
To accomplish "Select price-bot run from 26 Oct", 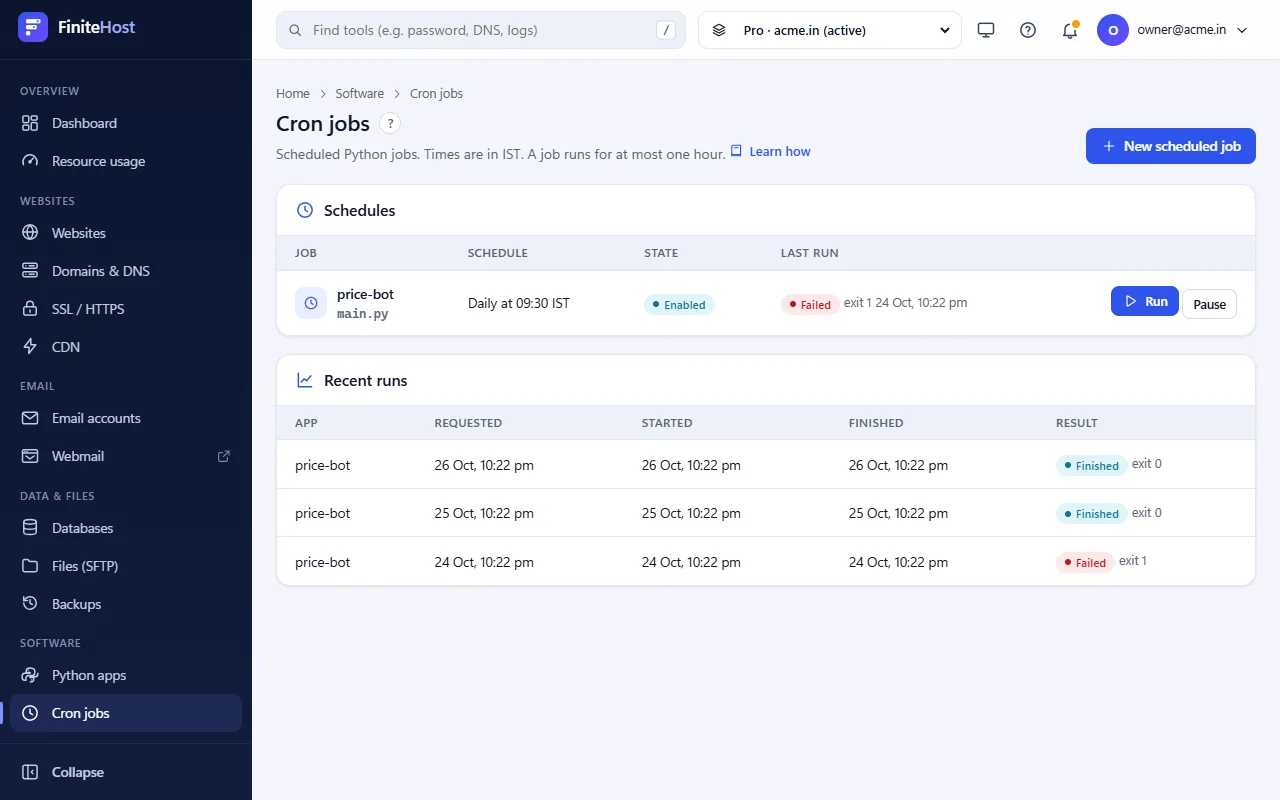I will click(x=766, y=465).
